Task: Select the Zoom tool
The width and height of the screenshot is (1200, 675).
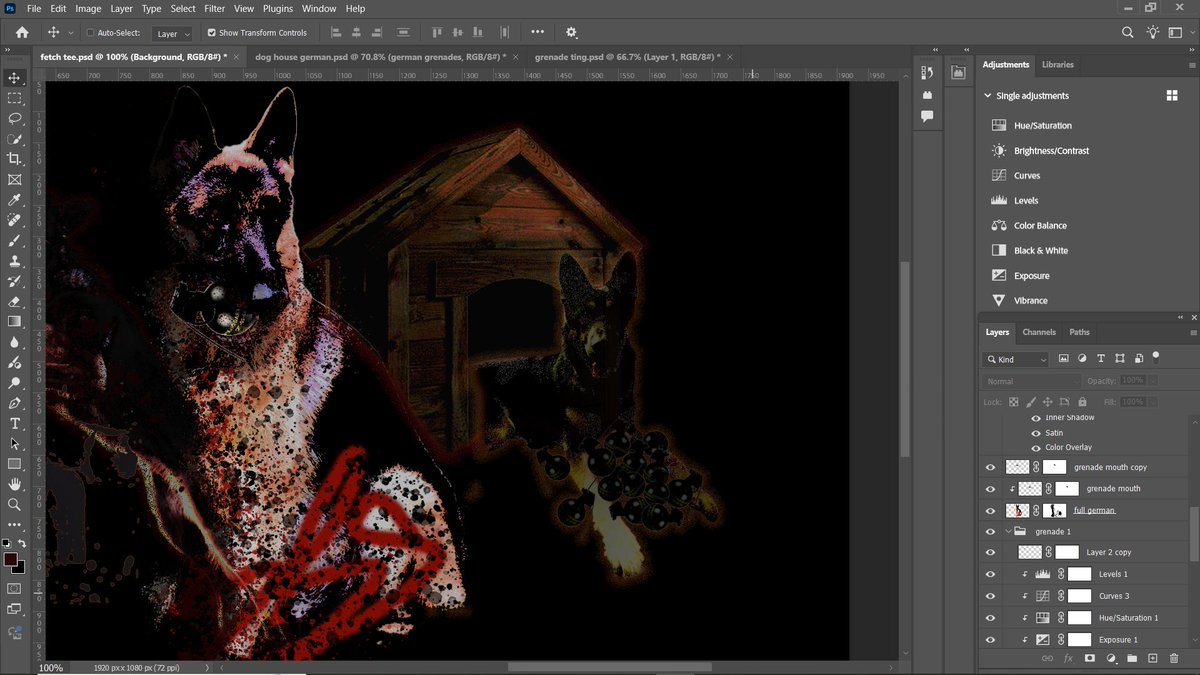Action: click(14, 505)
